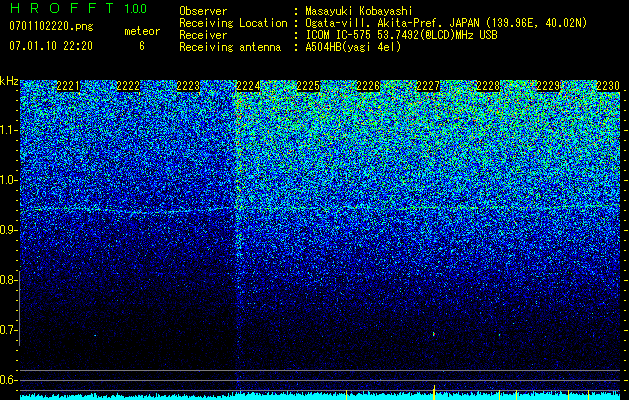Viewport: 629px width, 400px height.
Task: Click the Observer field label
Action: pos(203,11)
